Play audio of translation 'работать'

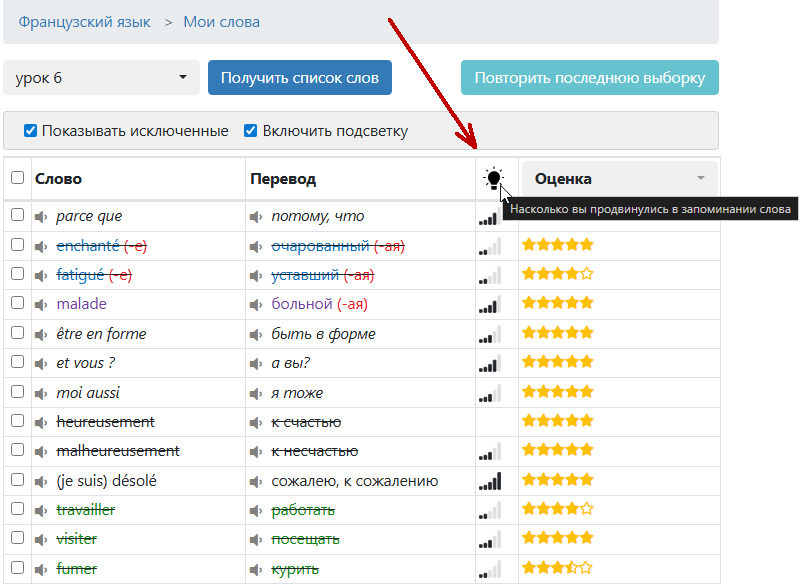[256, 511]
